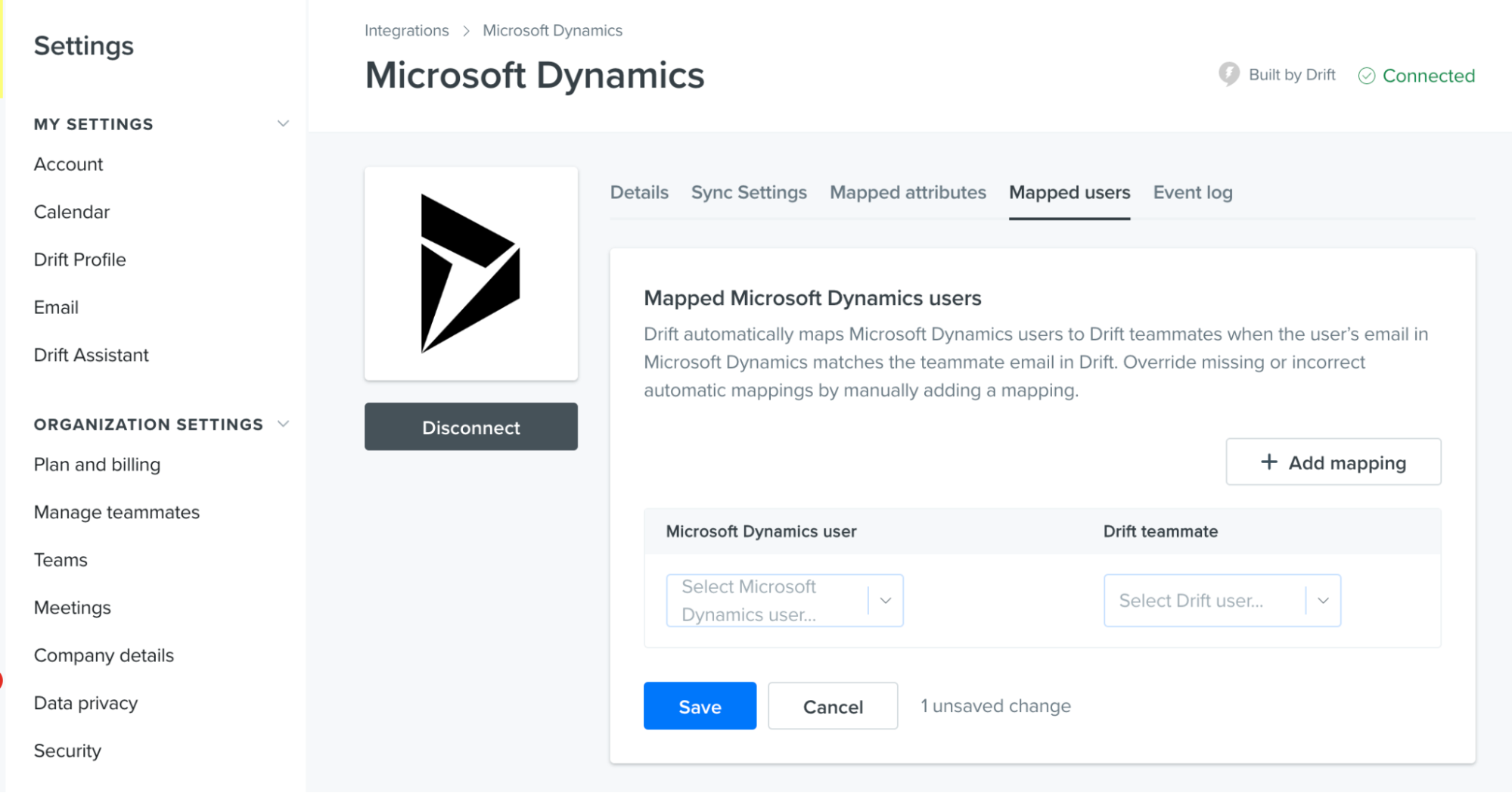The width and height of the screenshot is (1512, 793).
Task: Click the Disconnect button
Action: pyautogui.click(x=470, y=427)
